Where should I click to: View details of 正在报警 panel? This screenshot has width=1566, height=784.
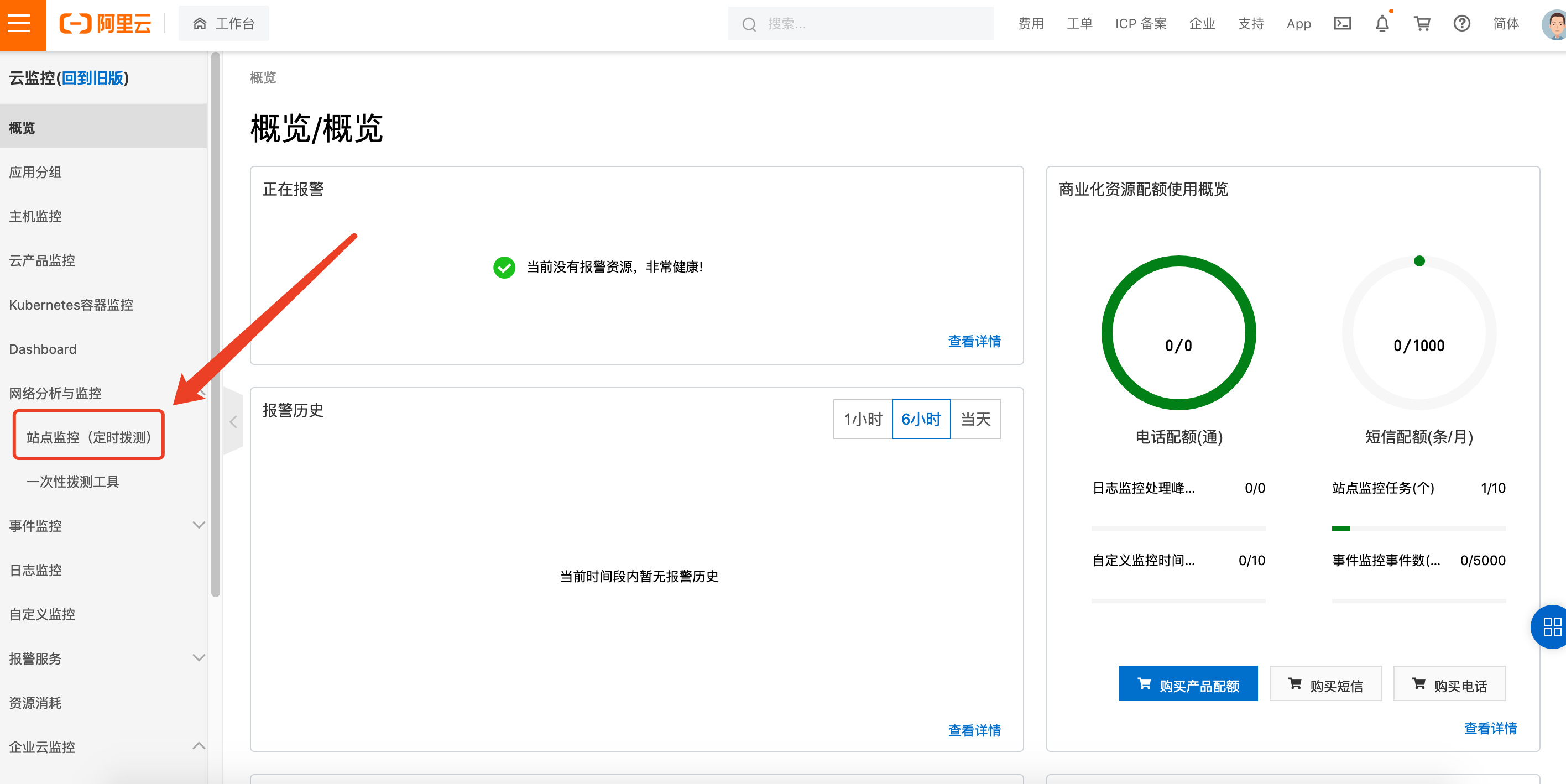click(x=974, y=342)
